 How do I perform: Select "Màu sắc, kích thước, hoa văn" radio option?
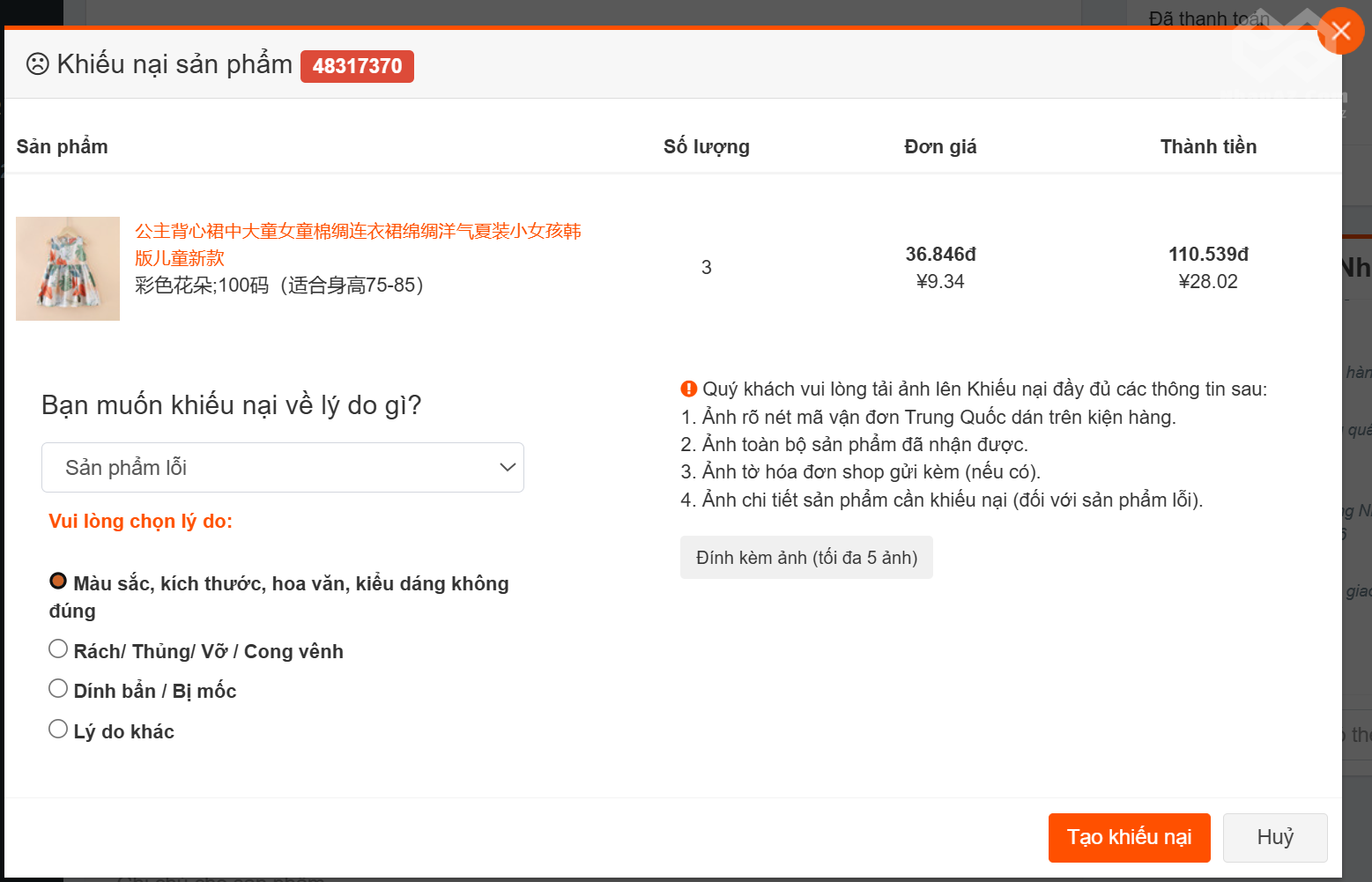(58, 582)
